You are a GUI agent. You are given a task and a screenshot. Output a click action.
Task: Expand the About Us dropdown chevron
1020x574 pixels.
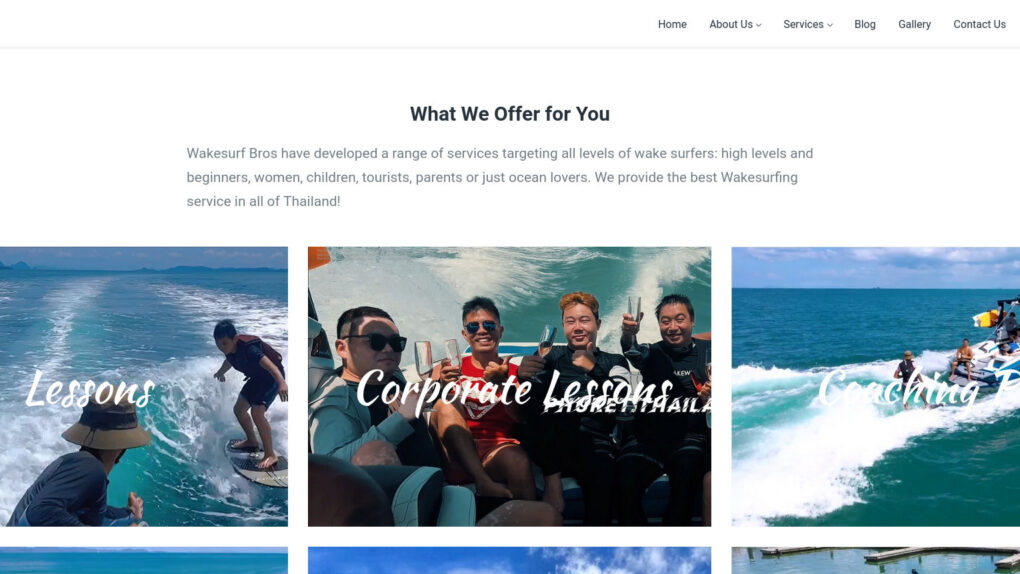click(758, 25)
